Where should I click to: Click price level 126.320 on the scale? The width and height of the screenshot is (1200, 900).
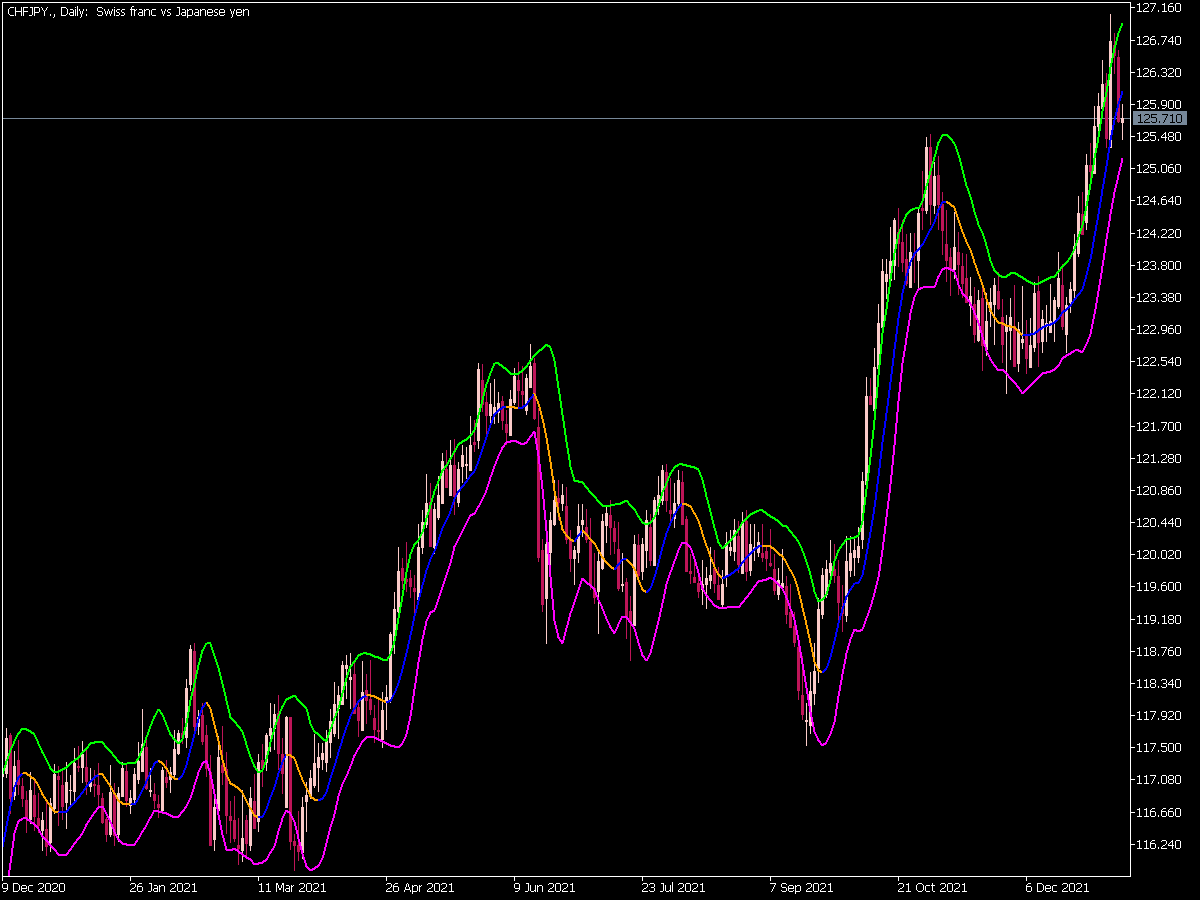1160,72
